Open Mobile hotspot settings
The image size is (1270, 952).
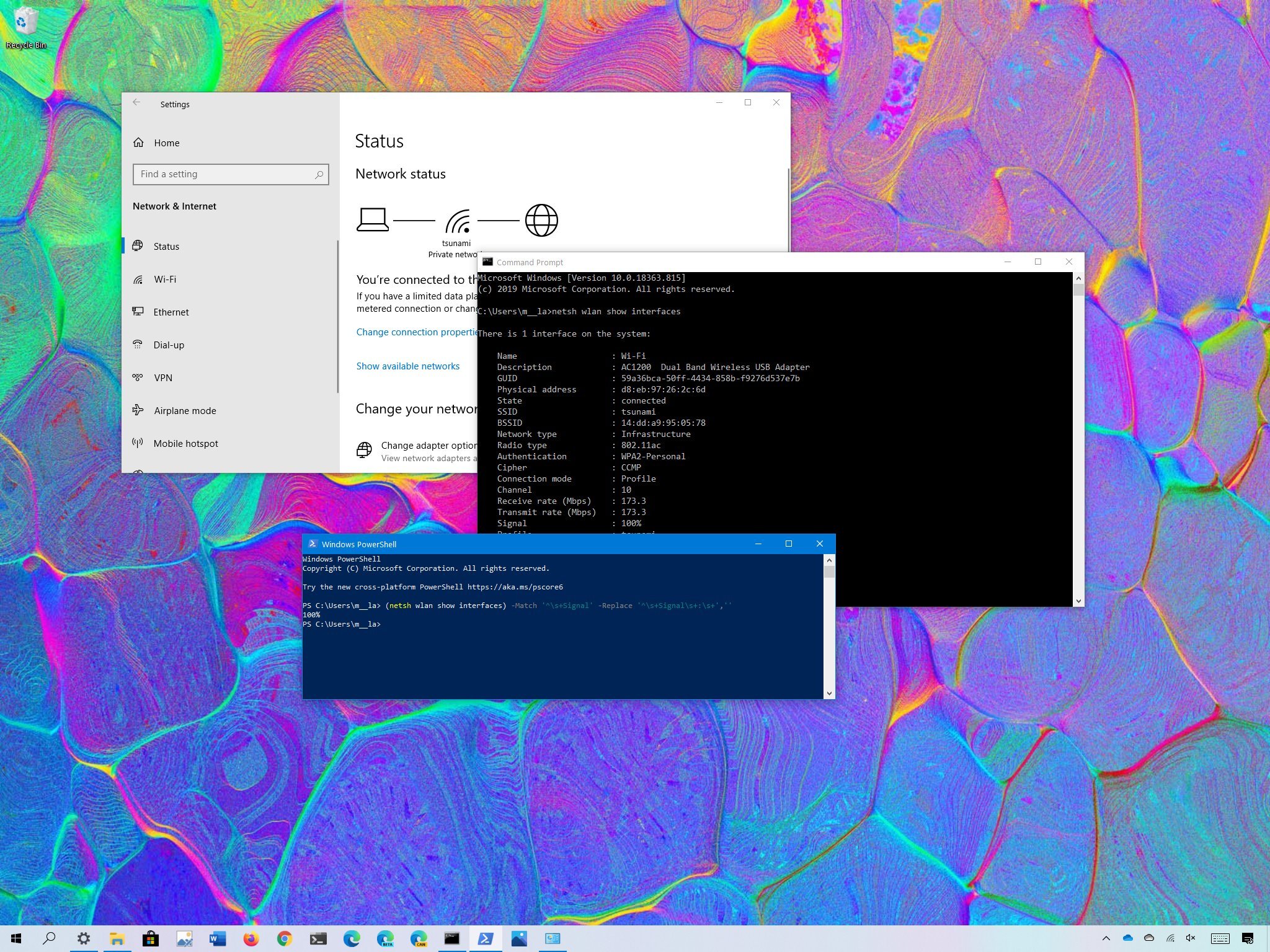[185, 444]
